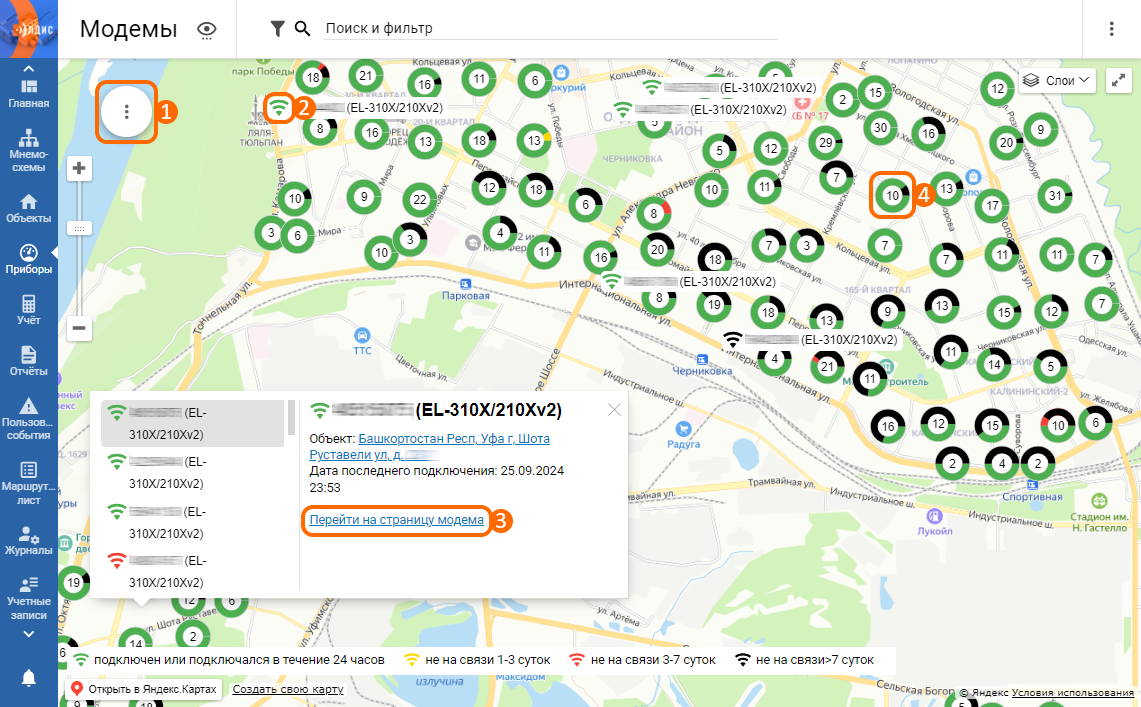The height and width of the screenshot is (707, 1141).
Task: Open Учетные записи section
Action: click(28, 599)
